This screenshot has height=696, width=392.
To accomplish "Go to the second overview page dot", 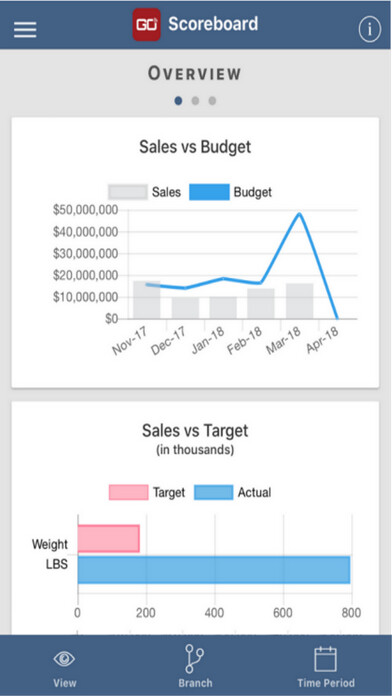I will (195, 101).
